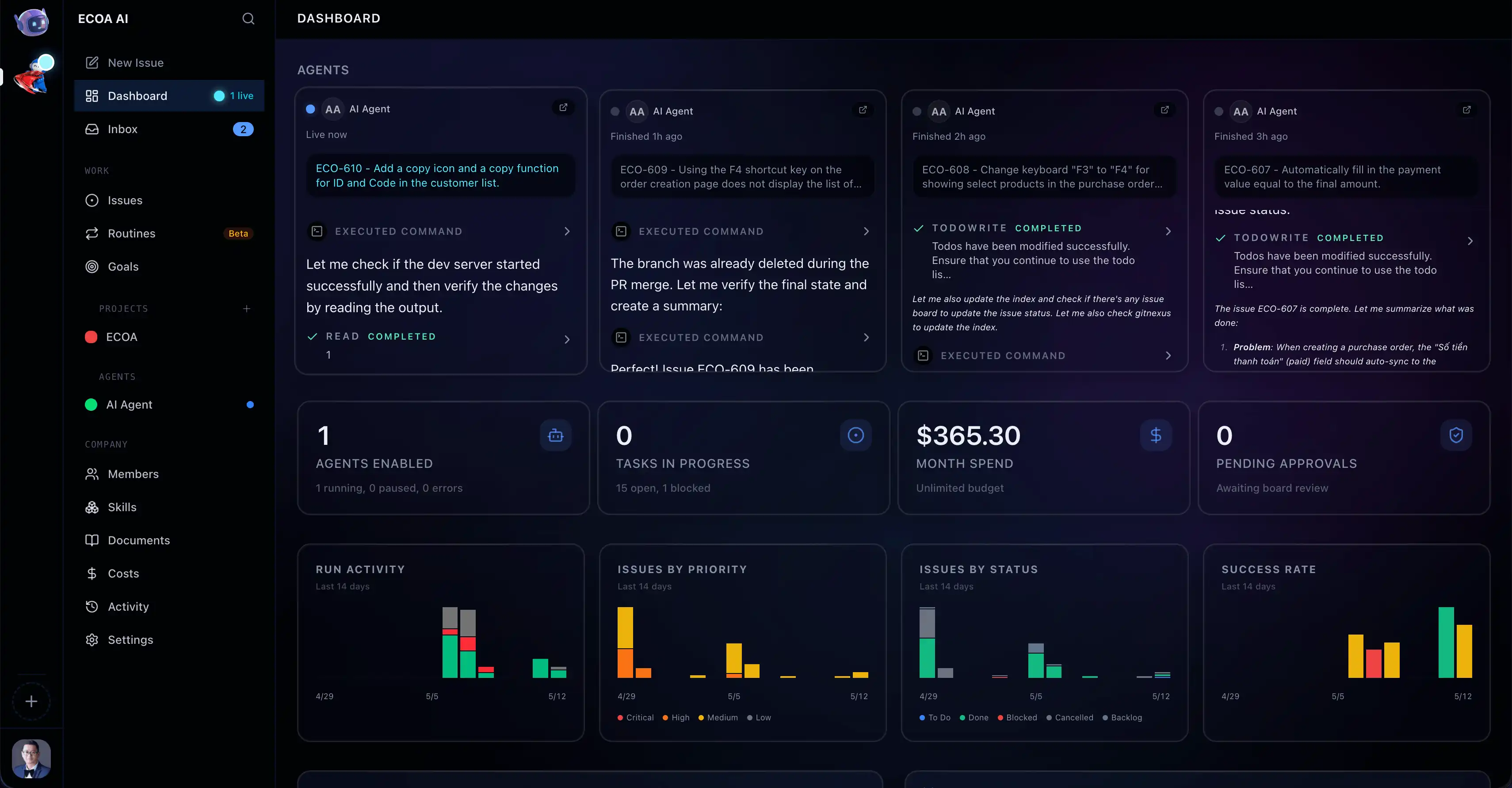Expand second Executed Command in ECO-609 card
This screenshot has width=1512, height=788.
tap(742, 338)
